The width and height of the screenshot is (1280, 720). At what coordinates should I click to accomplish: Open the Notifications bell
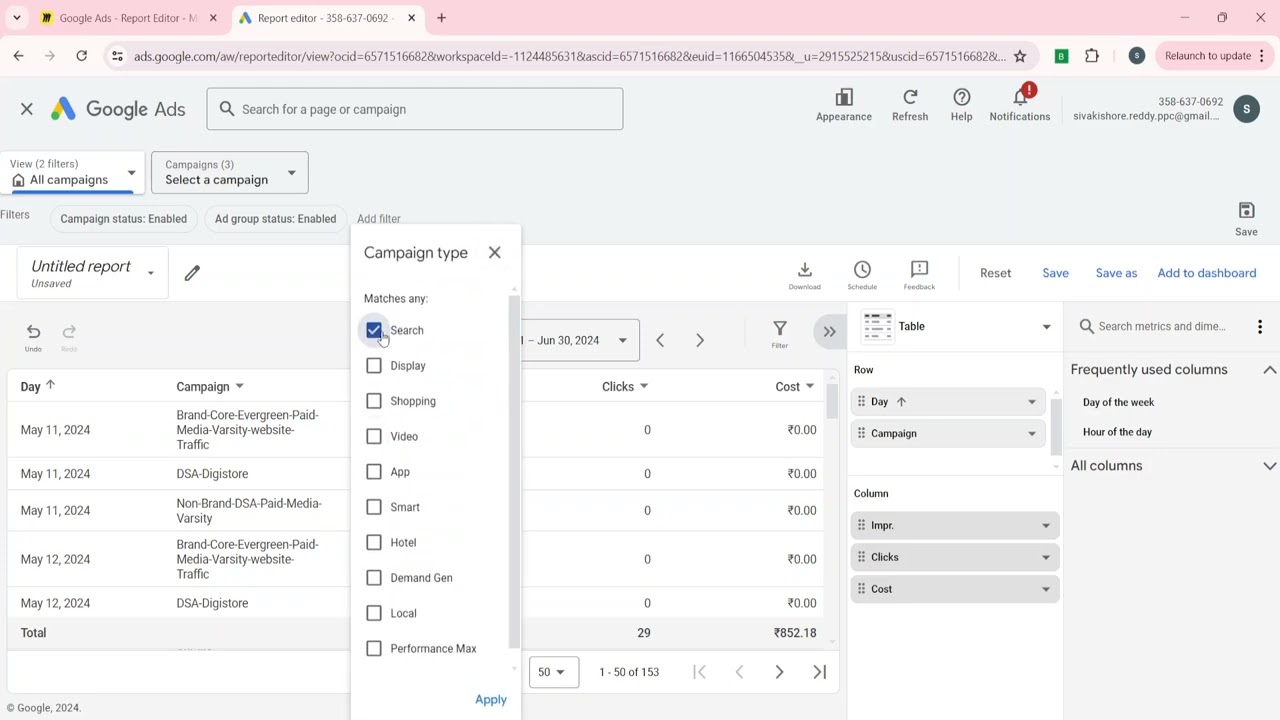pyautogui.click(x=1020, y=104)
